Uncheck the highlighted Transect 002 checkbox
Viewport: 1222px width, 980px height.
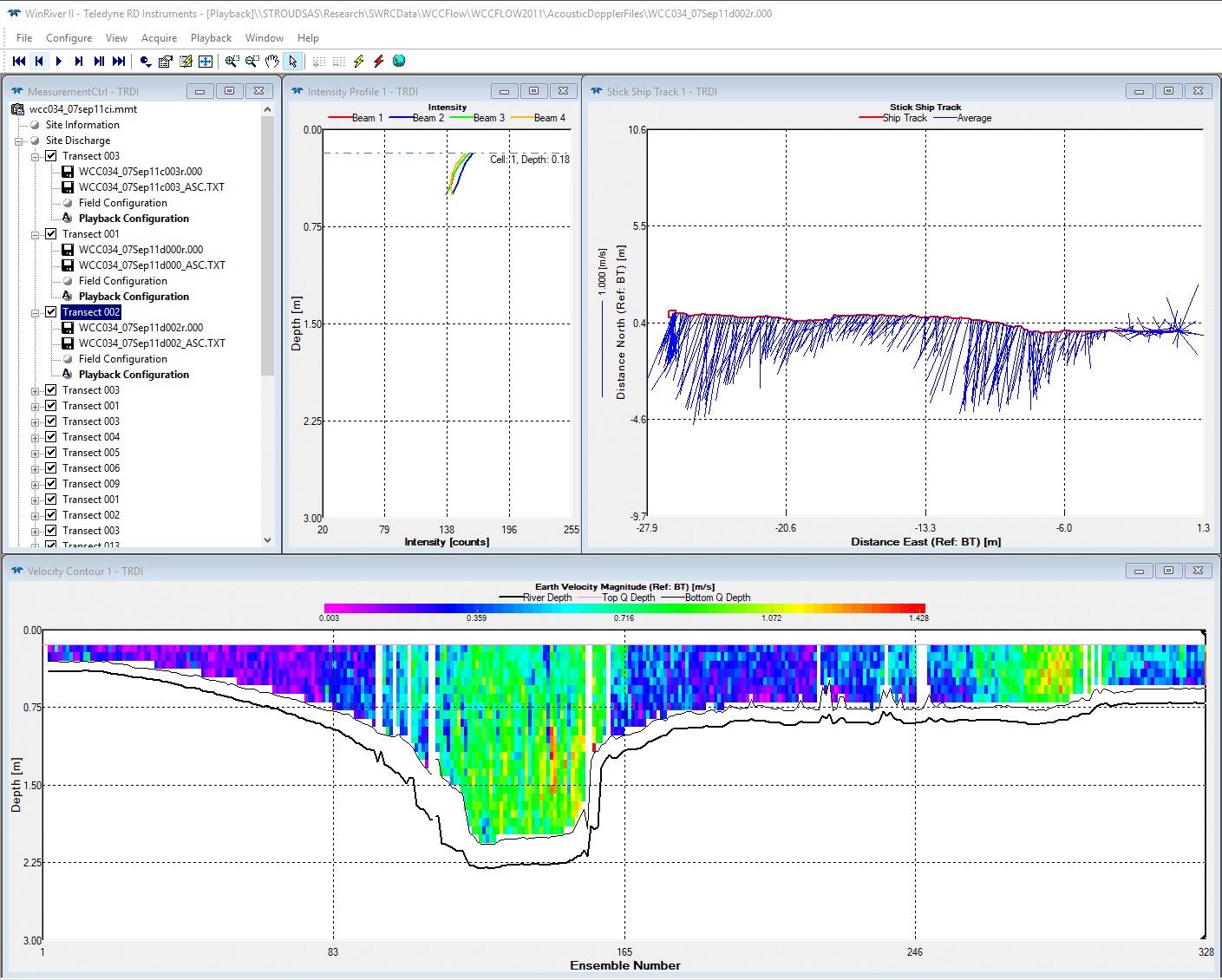click(x=51, y=312)
